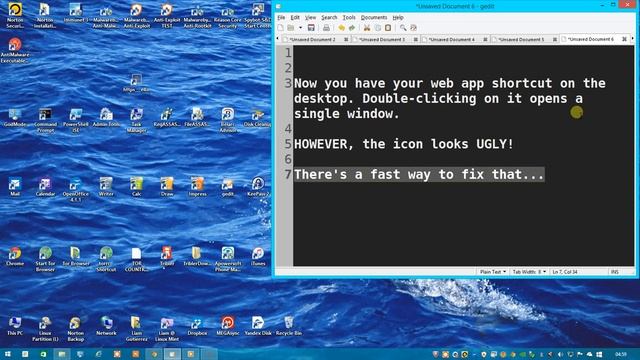Select the Task Manager desktop icon
Screen dimensions: 640x360
coord(136,120)
